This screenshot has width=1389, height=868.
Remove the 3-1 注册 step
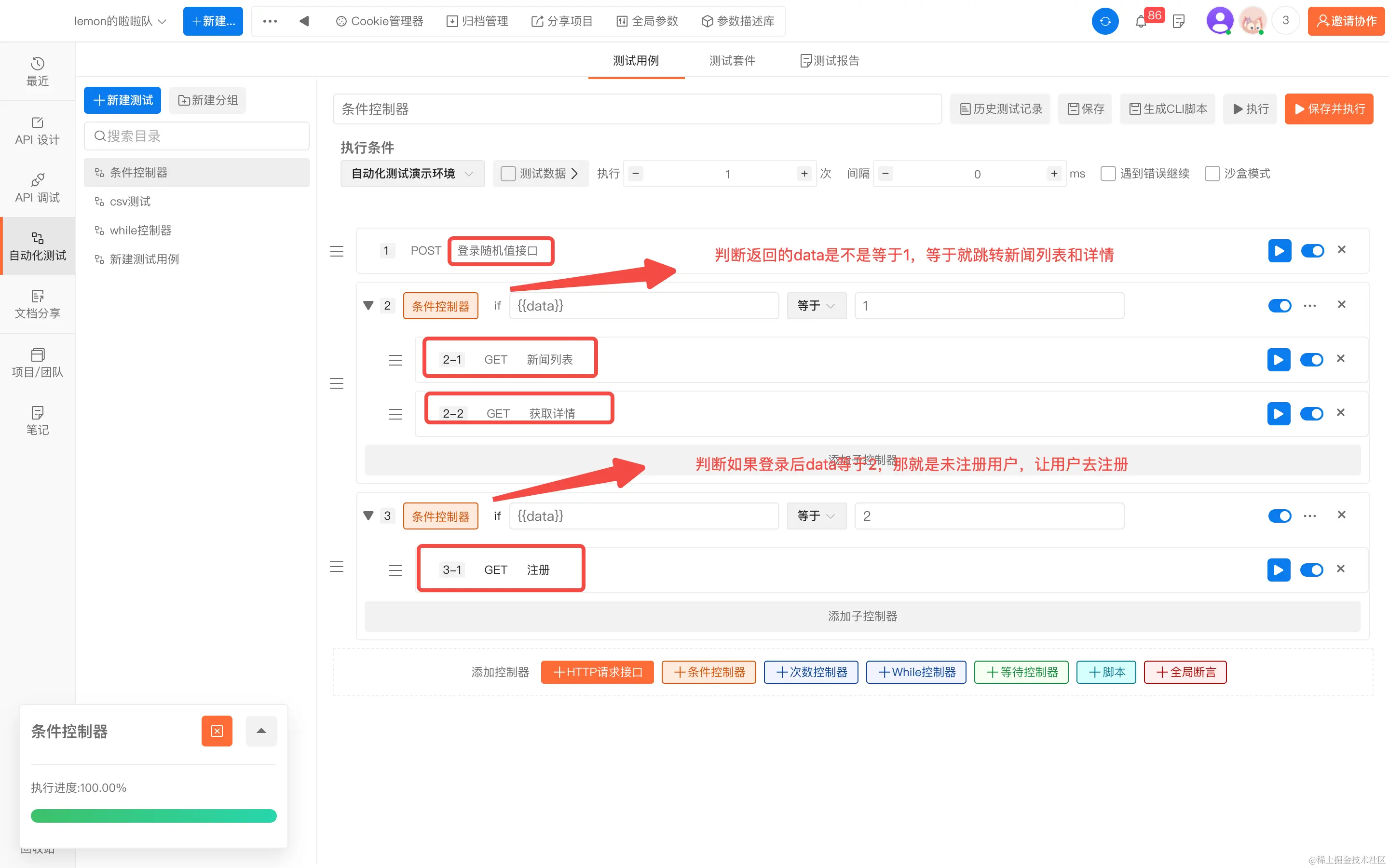1341,569
